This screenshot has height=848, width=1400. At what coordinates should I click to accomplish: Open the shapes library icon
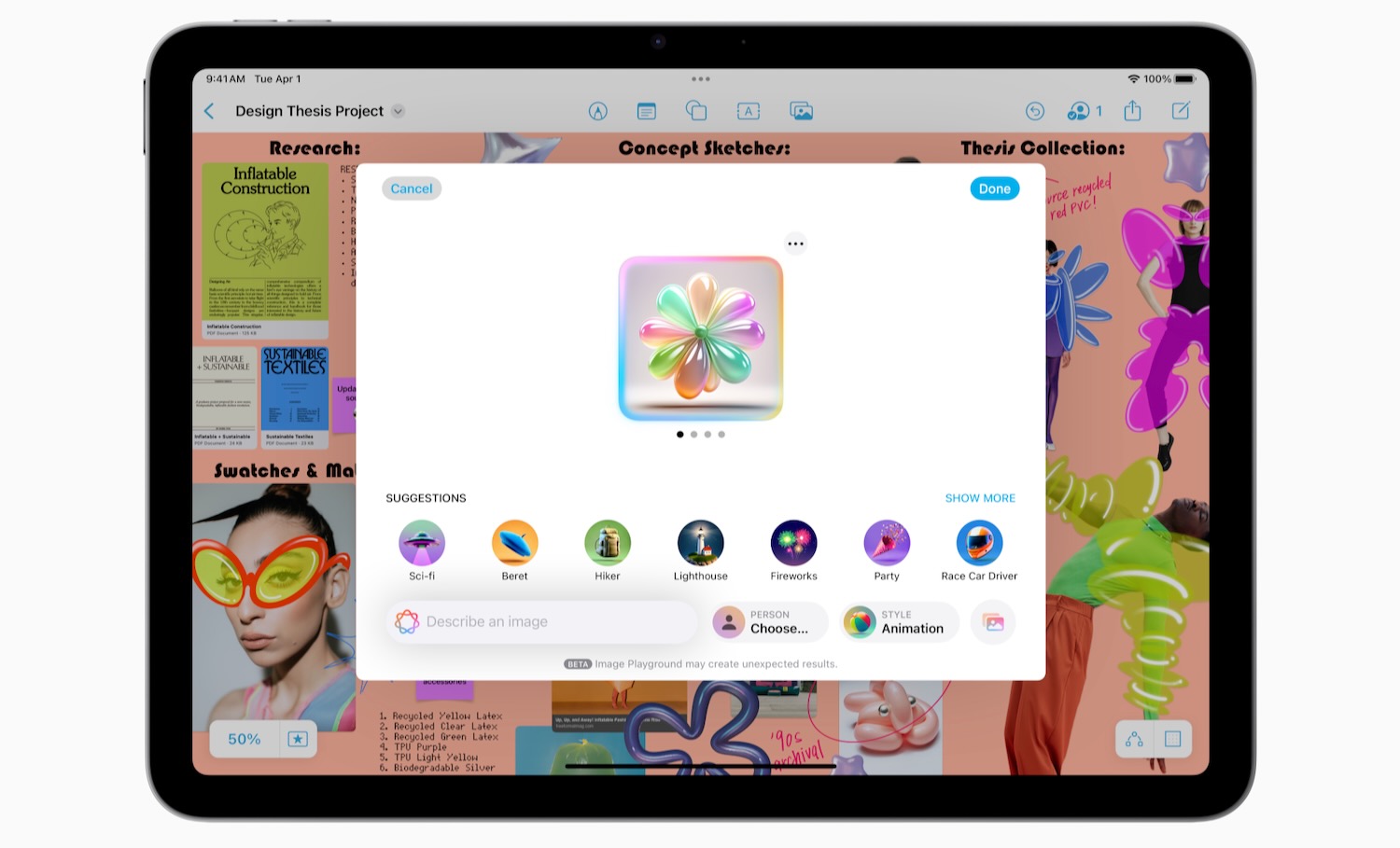696,111
